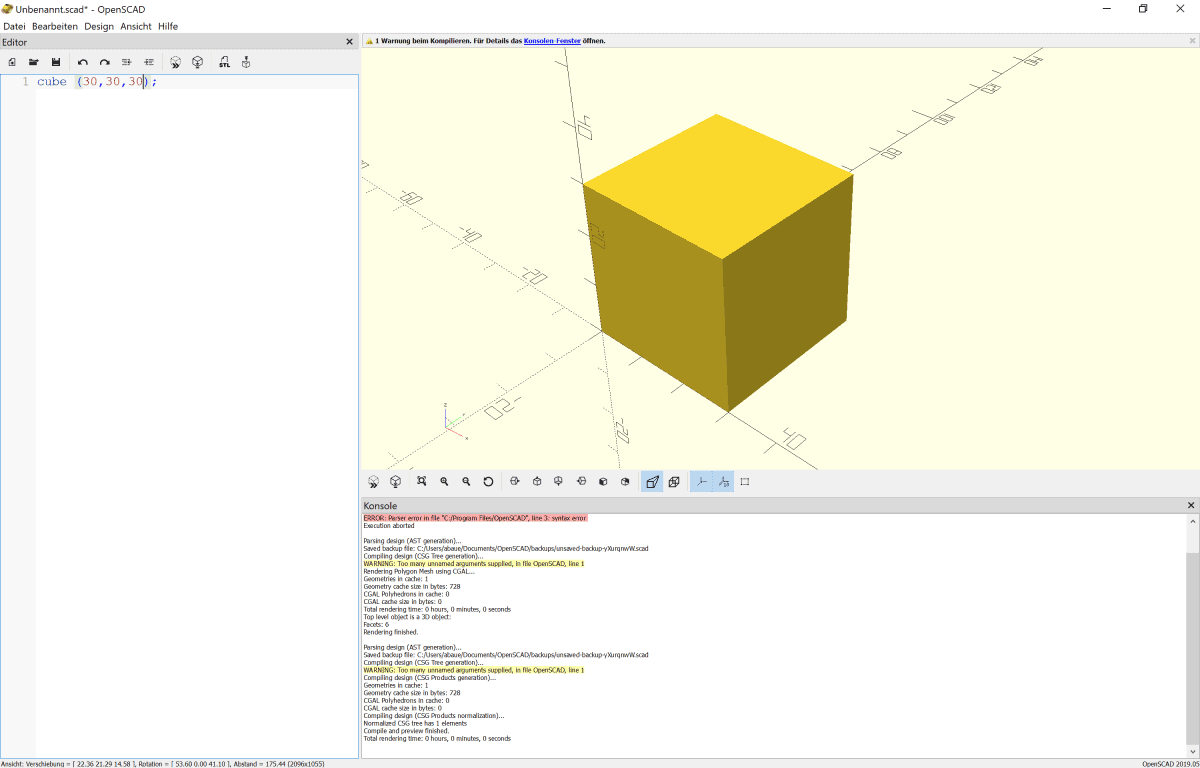Close the Editor panel

click(349, 42)
